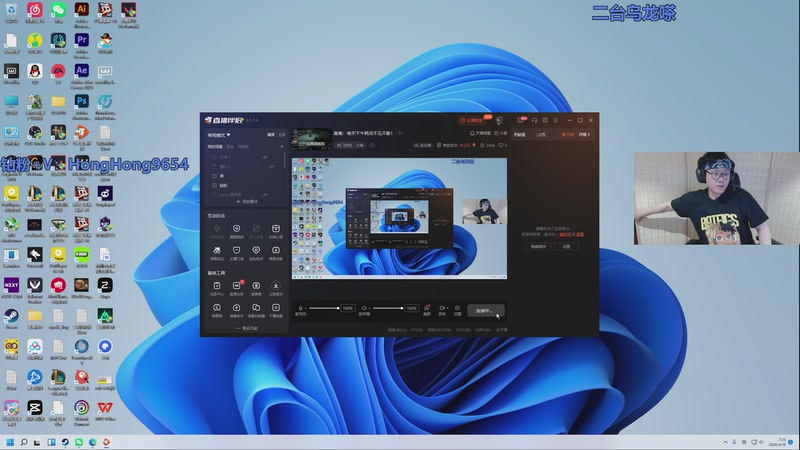
Task: Expand 更多功能 more functions at panel bottom
Action: click(246, 328)
